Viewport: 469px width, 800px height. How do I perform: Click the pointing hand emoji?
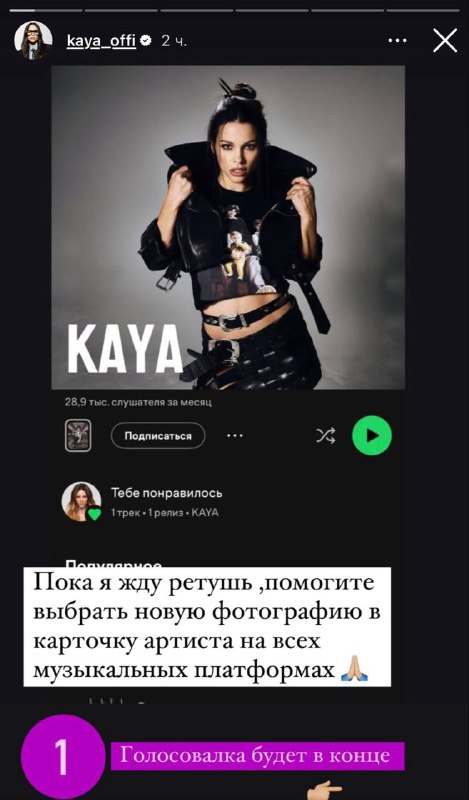click(x=324, y=789)
